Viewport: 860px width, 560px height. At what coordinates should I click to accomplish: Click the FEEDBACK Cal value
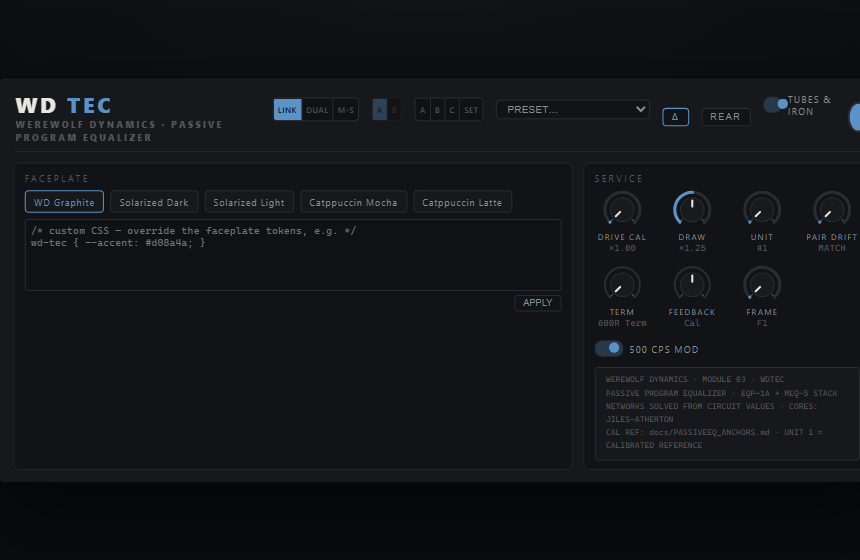pos(692,324)
